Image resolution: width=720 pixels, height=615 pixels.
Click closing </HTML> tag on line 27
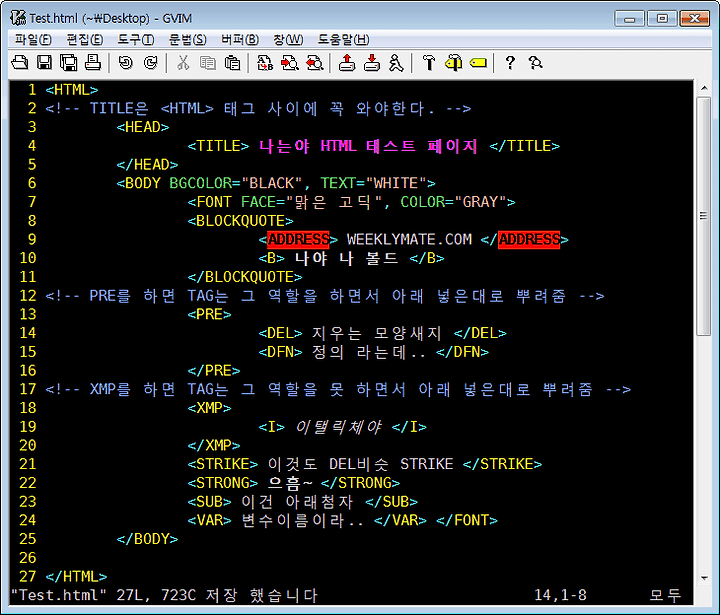point(76,576)
